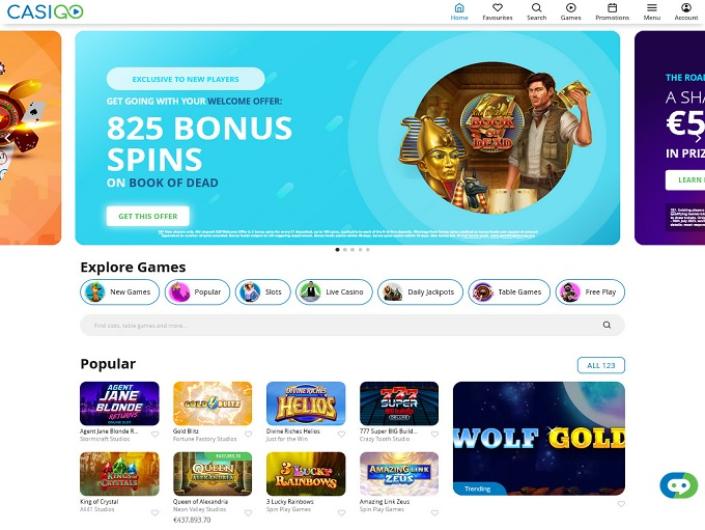Screen dimensions: 705x530
Task: Open the Account profile icon
Action: click(686, 8)
